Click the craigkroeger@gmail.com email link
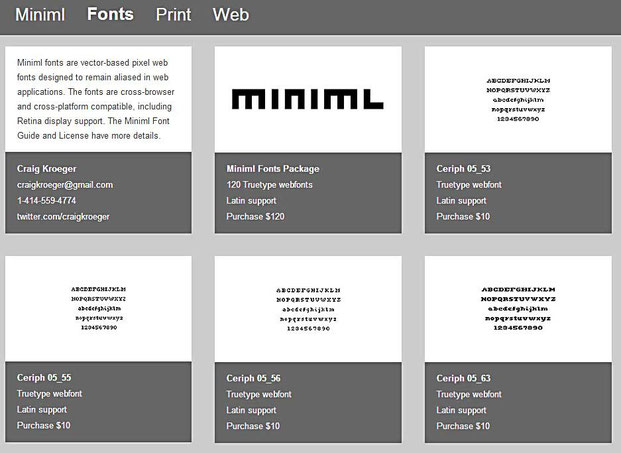 coord(65,185)
